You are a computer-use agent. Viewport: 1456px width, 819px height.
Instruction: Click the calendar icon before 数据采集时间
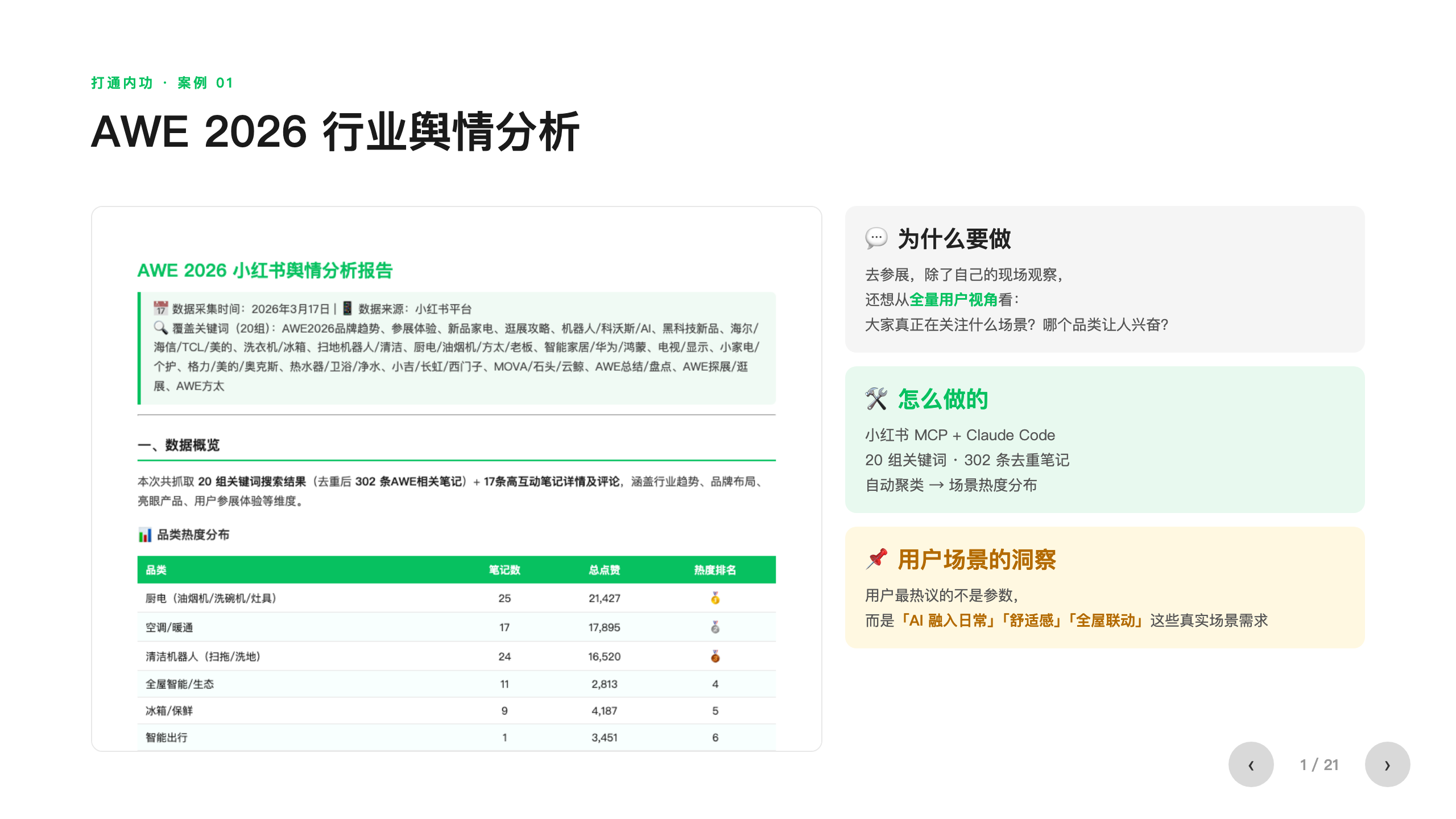160,308
